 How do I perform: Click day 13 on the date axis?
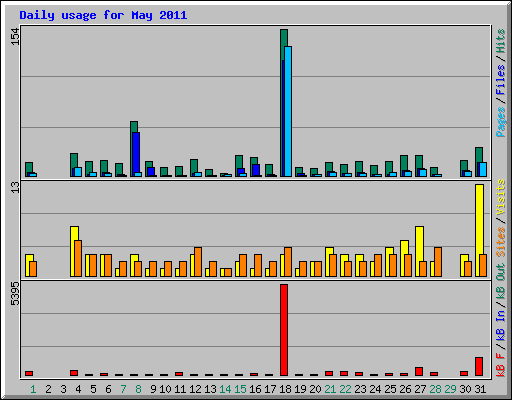[210, 389]
